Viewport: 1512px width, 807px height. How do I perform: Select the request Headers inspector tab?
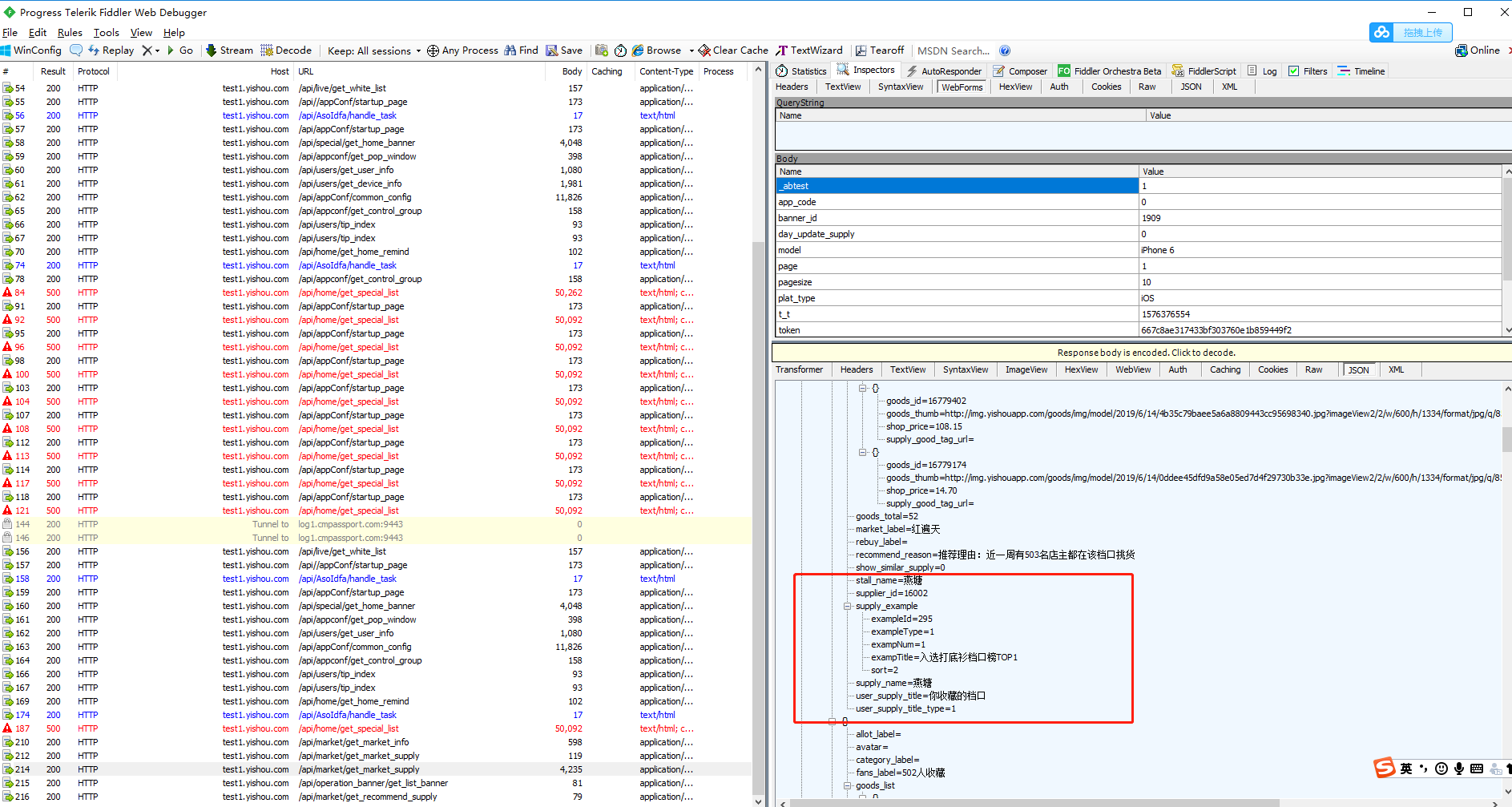click(792, 87)
